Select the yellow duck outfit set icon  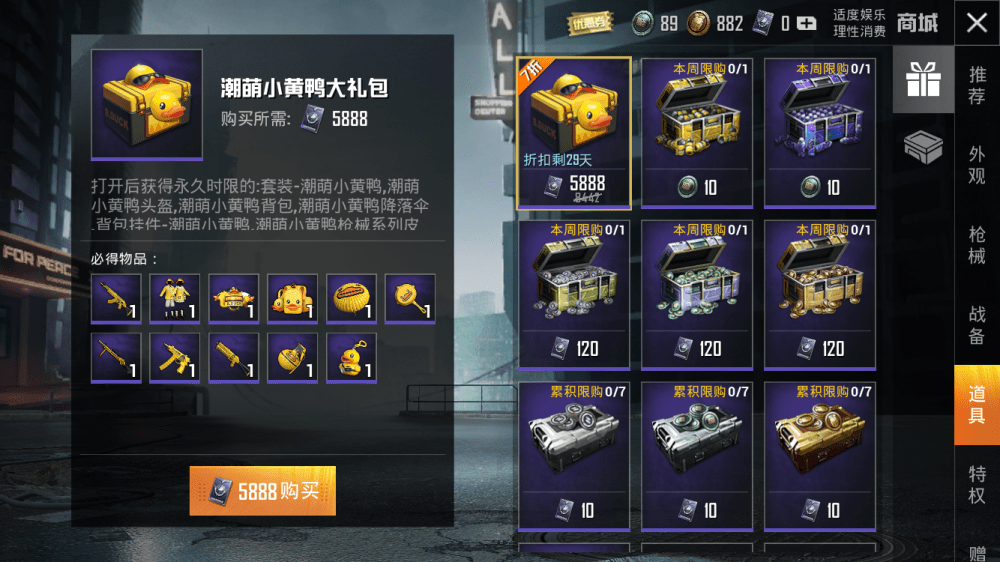174,299
